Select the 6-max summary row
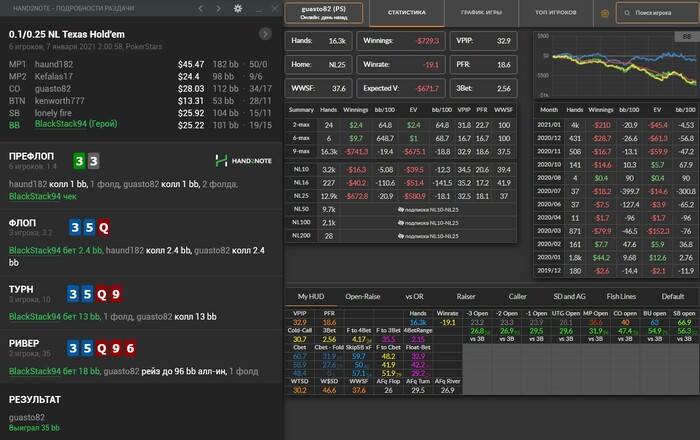The image size is (700, 440). click(x=401, y=138)
